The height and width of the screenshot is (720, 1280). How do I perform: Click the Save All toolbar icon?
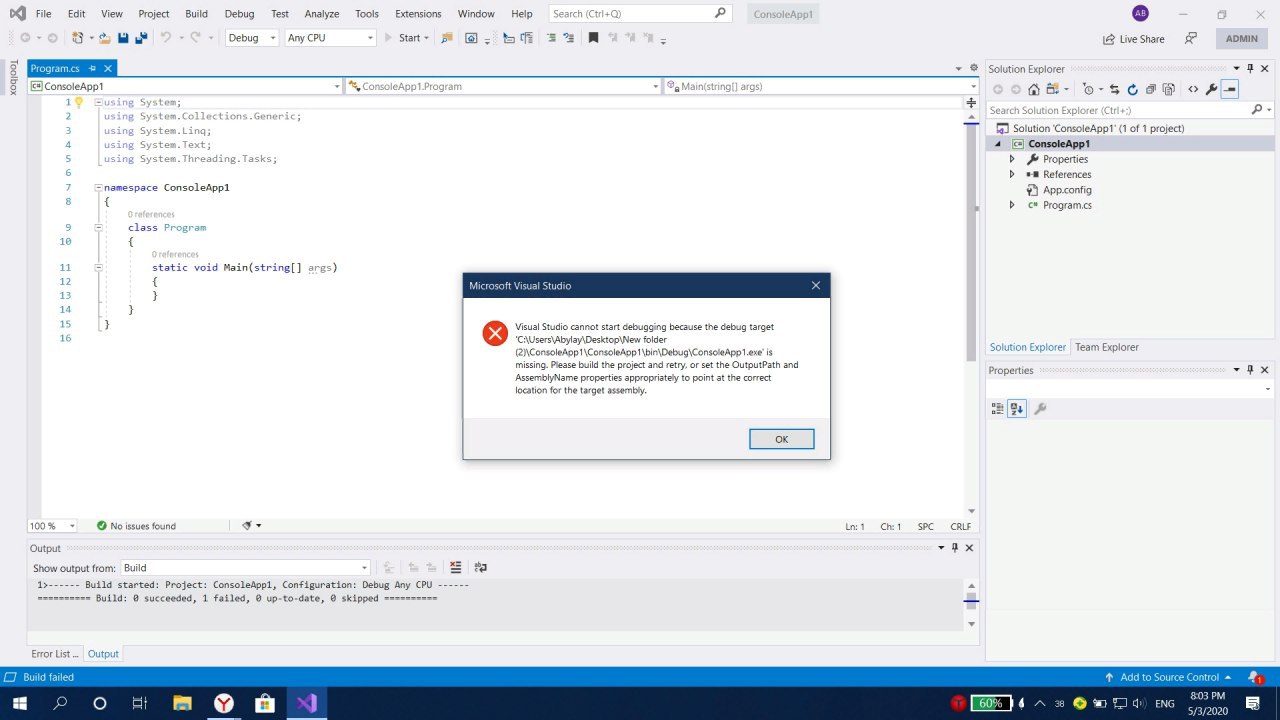pos(141,38)
